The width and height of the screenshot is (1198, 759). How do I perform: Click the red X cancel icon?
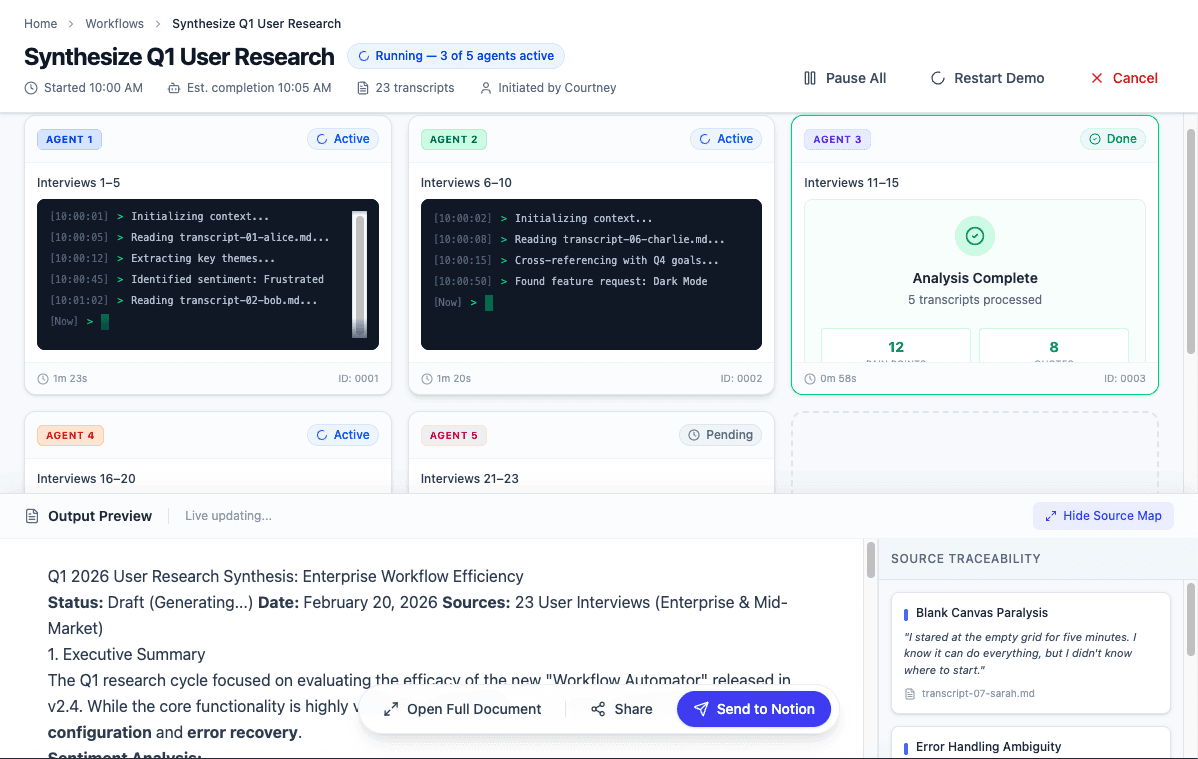(x=1096, y=78)
